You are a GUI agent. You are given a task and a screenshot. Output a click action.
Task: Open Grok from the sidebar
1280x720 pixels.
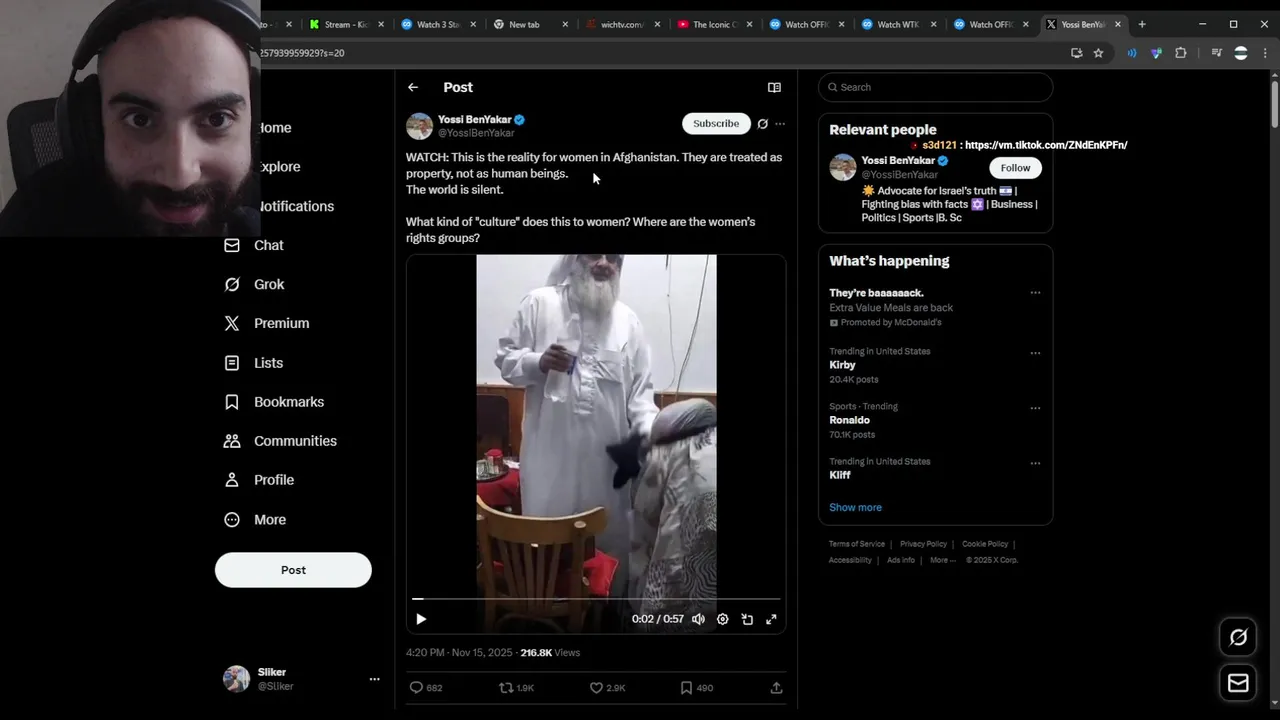click(x=255, y=284)
